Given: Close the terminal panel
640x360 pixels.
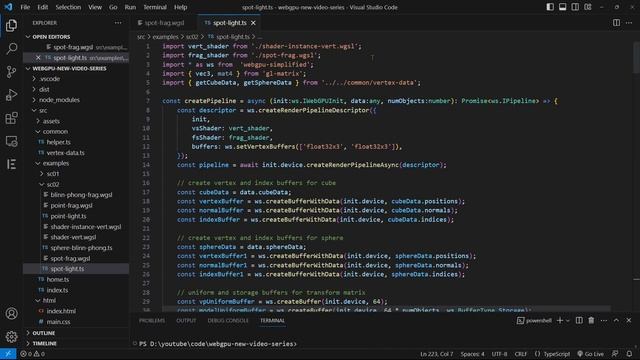Looking at the screenshot, I should [629, 320].
